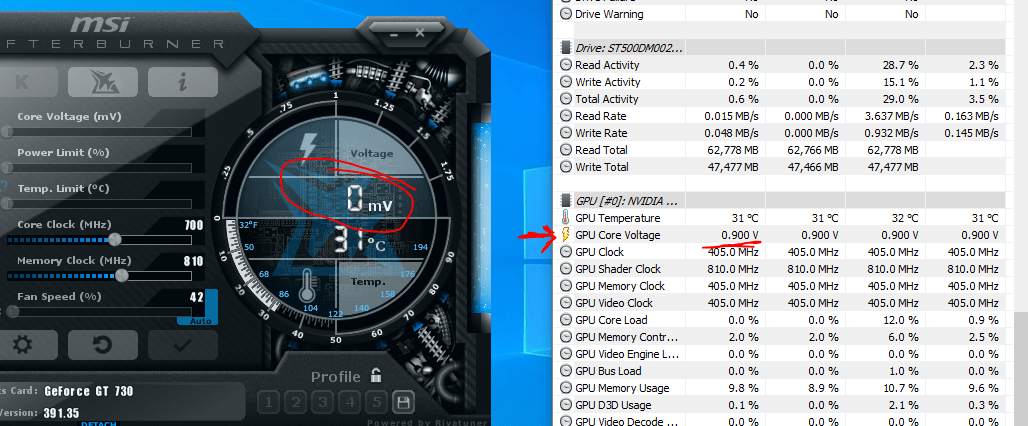Select the Drive: ST500DM002 group header row
The height and width of the screenshot is (426, 1028).
pyautogui.click(x=780, y=48)
